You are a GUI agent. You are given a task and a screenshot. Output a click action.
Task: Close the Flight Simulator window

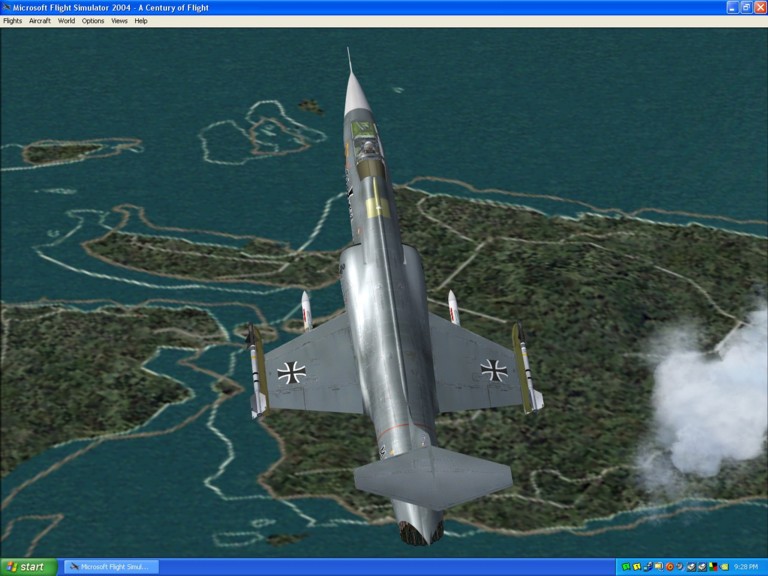(x=760, y=7)
